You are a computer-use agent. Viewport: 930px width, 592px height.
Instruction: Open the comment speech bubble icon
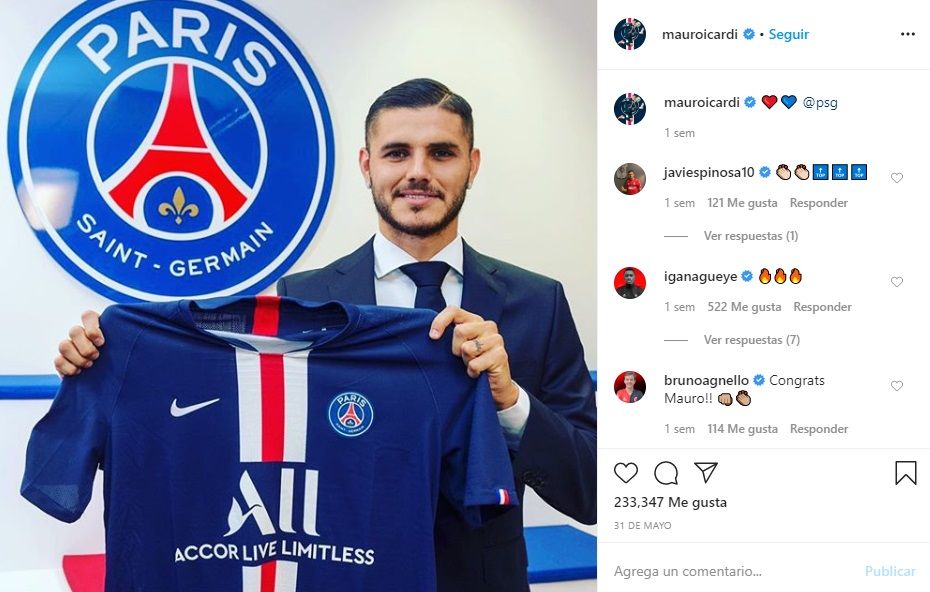666,473
